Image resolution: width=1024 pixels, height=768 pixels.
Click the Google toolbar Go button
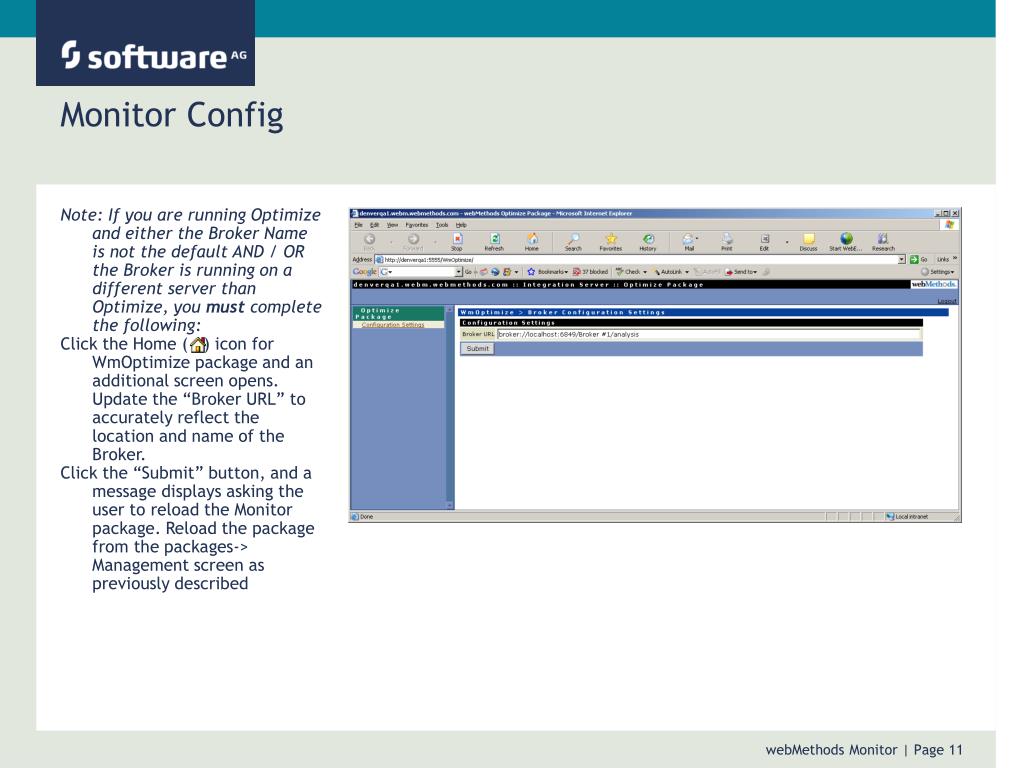tap(468, 272)
